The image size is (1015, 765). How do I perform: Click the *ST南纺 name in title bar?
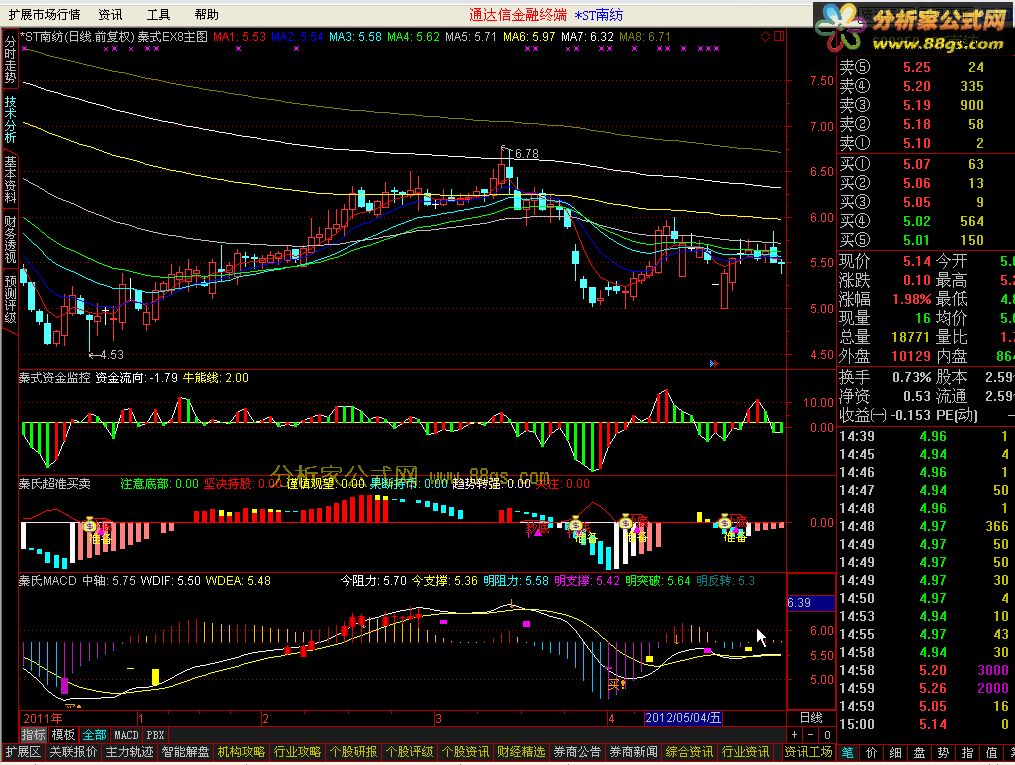tap(599, 14)
